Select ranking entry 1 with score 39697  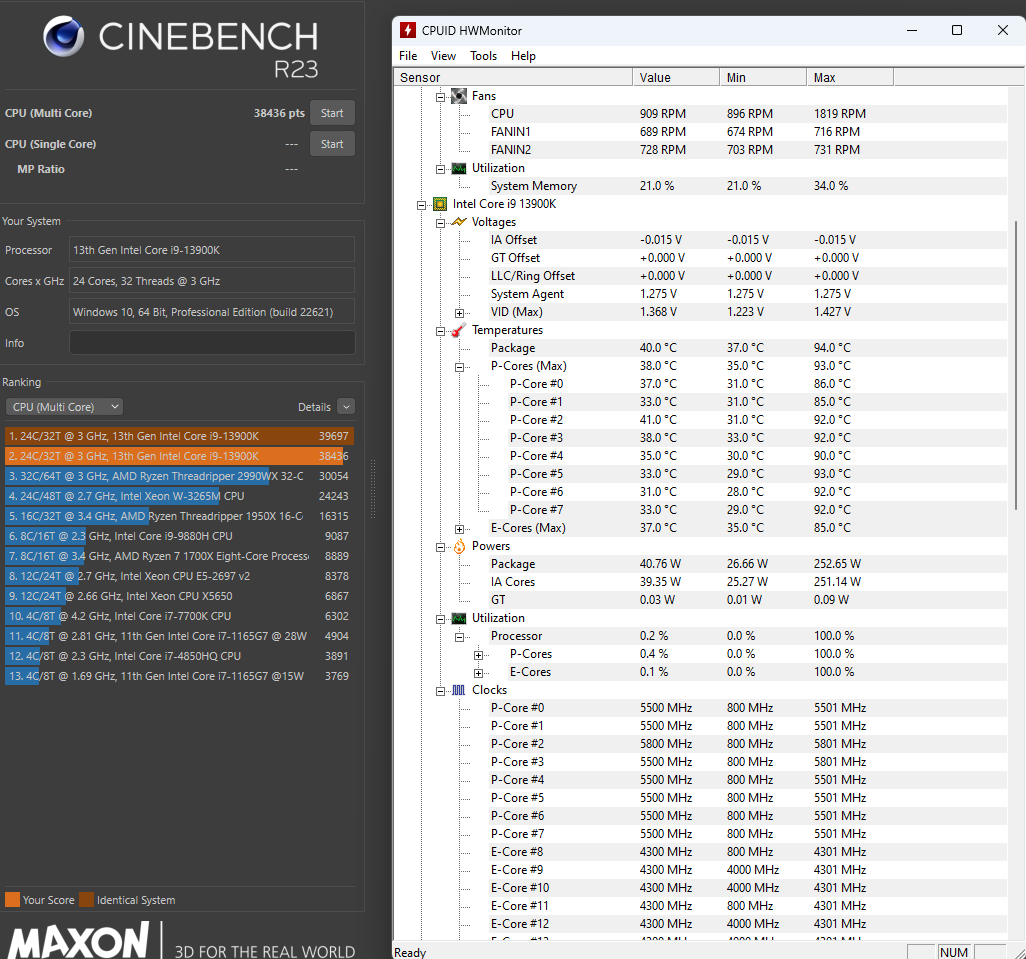tap(179, 436)
